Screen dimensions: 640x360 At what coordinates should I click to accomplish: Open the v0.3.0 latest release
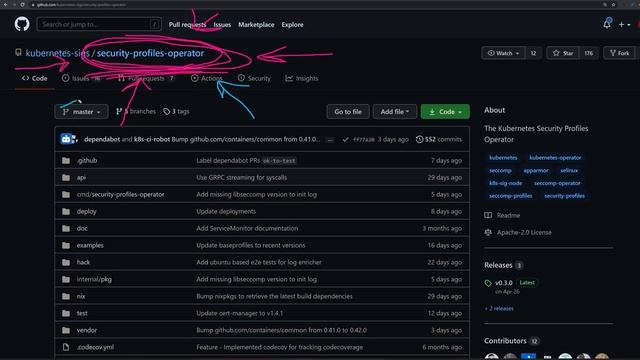click(504, 282)
